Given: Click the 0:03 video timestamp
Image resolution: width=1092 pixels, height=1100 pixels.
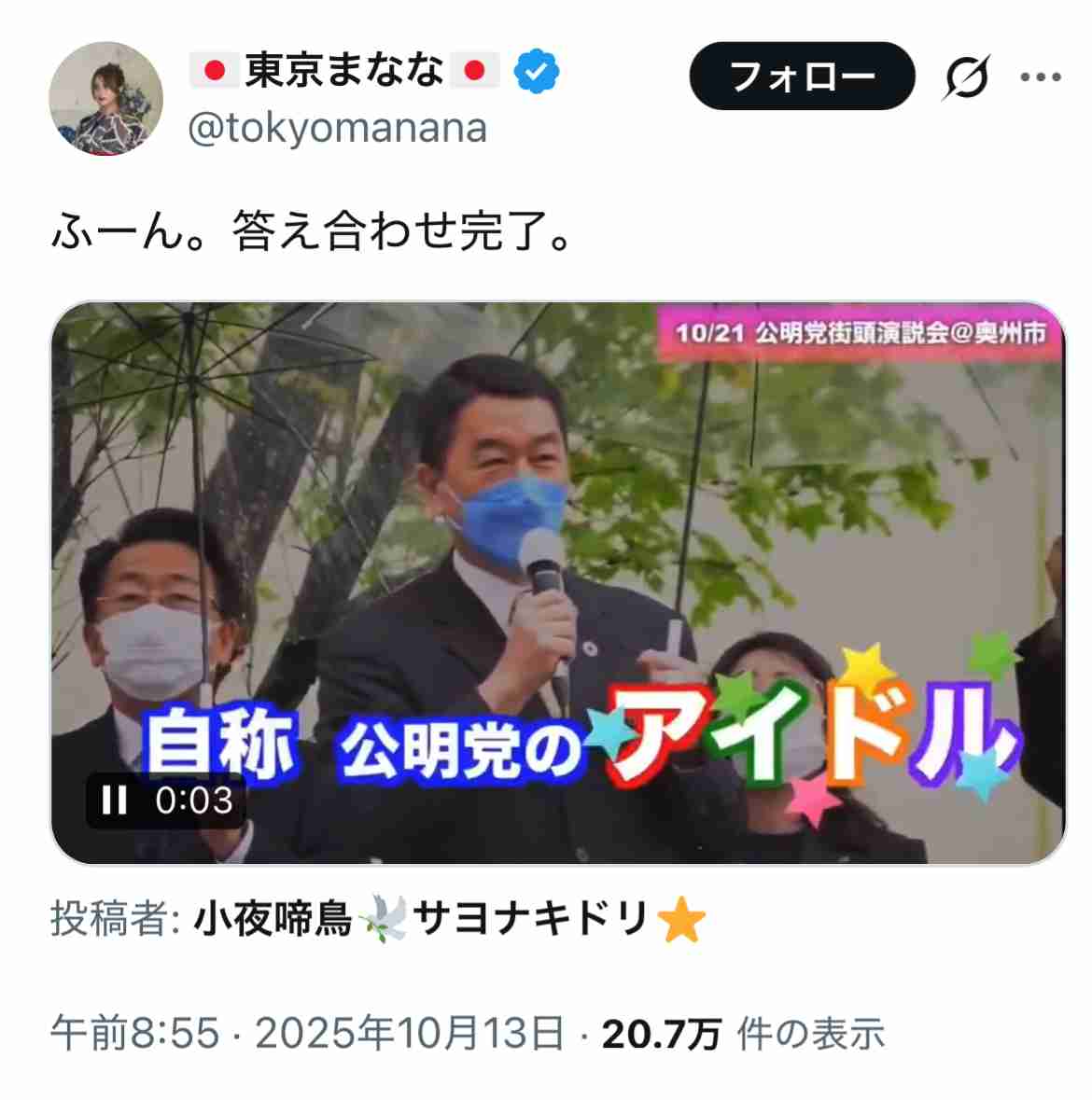Looking at the screenshot, I should 194,801.
